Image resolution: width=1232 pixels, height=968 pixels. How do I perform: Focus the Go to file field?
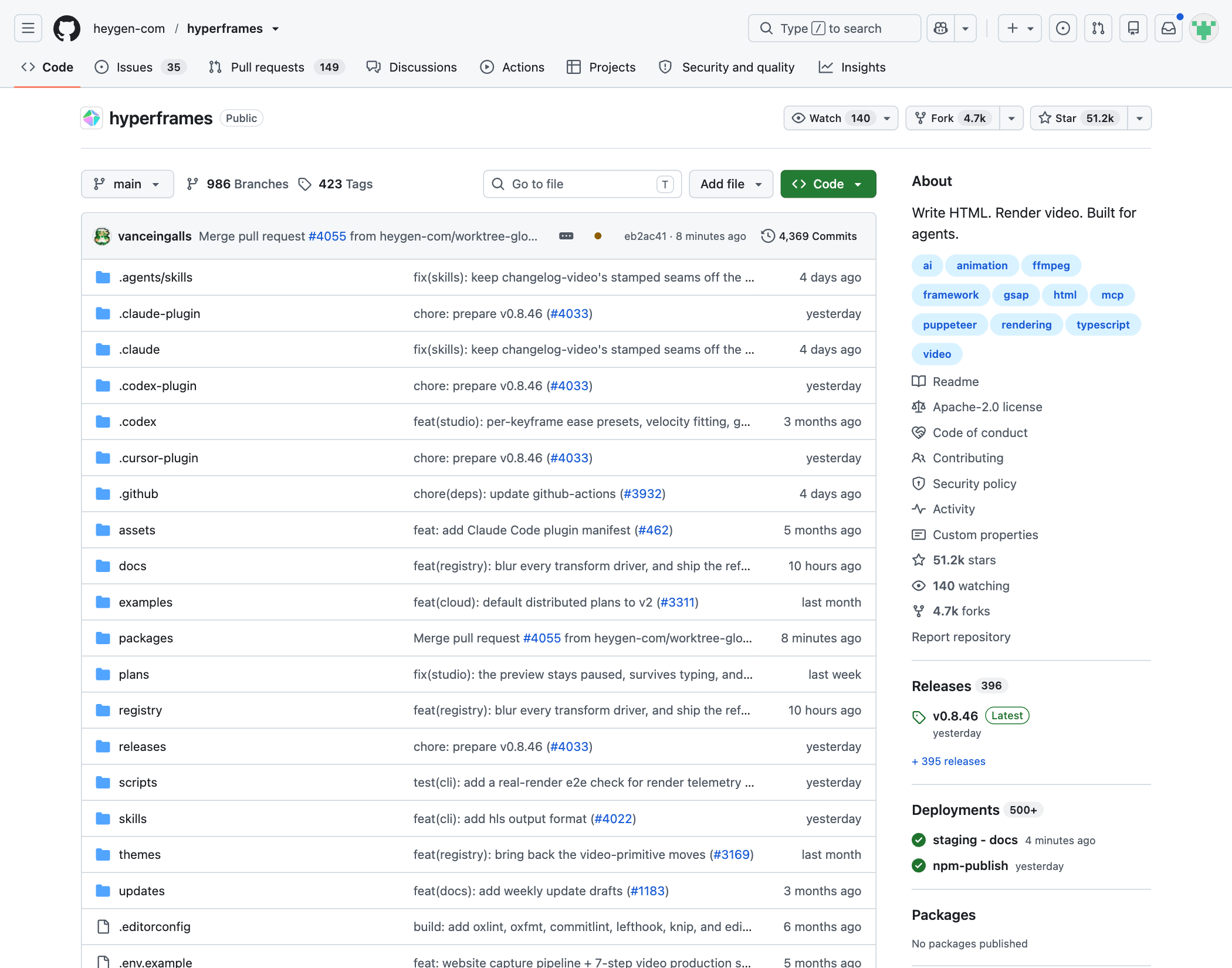pyautogui.click(x=582, y=184)
